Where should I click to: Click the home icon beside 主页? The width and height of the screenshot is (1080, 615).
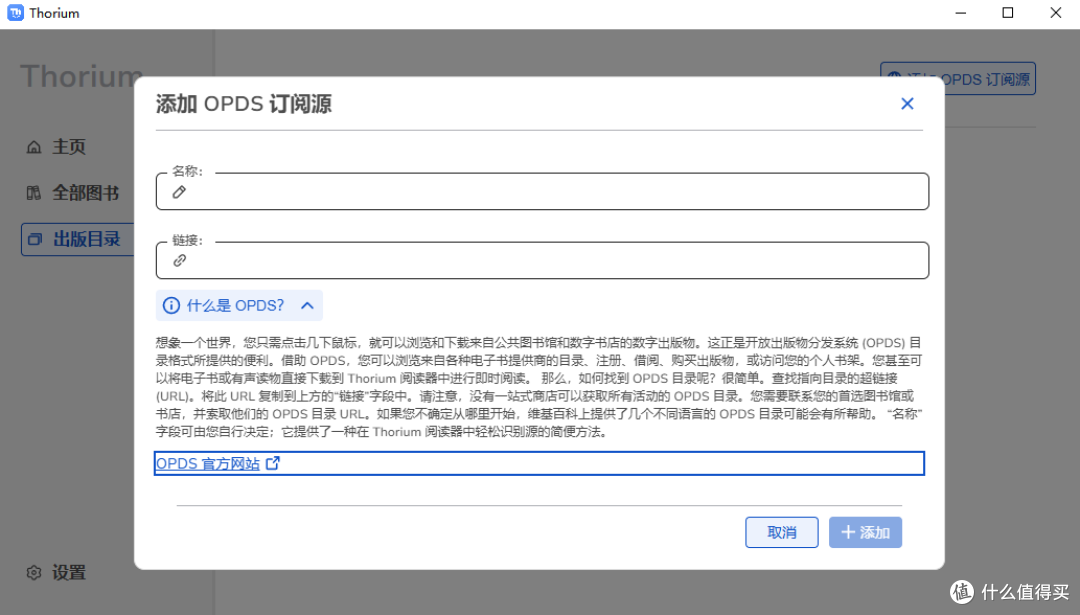[34, 147]
